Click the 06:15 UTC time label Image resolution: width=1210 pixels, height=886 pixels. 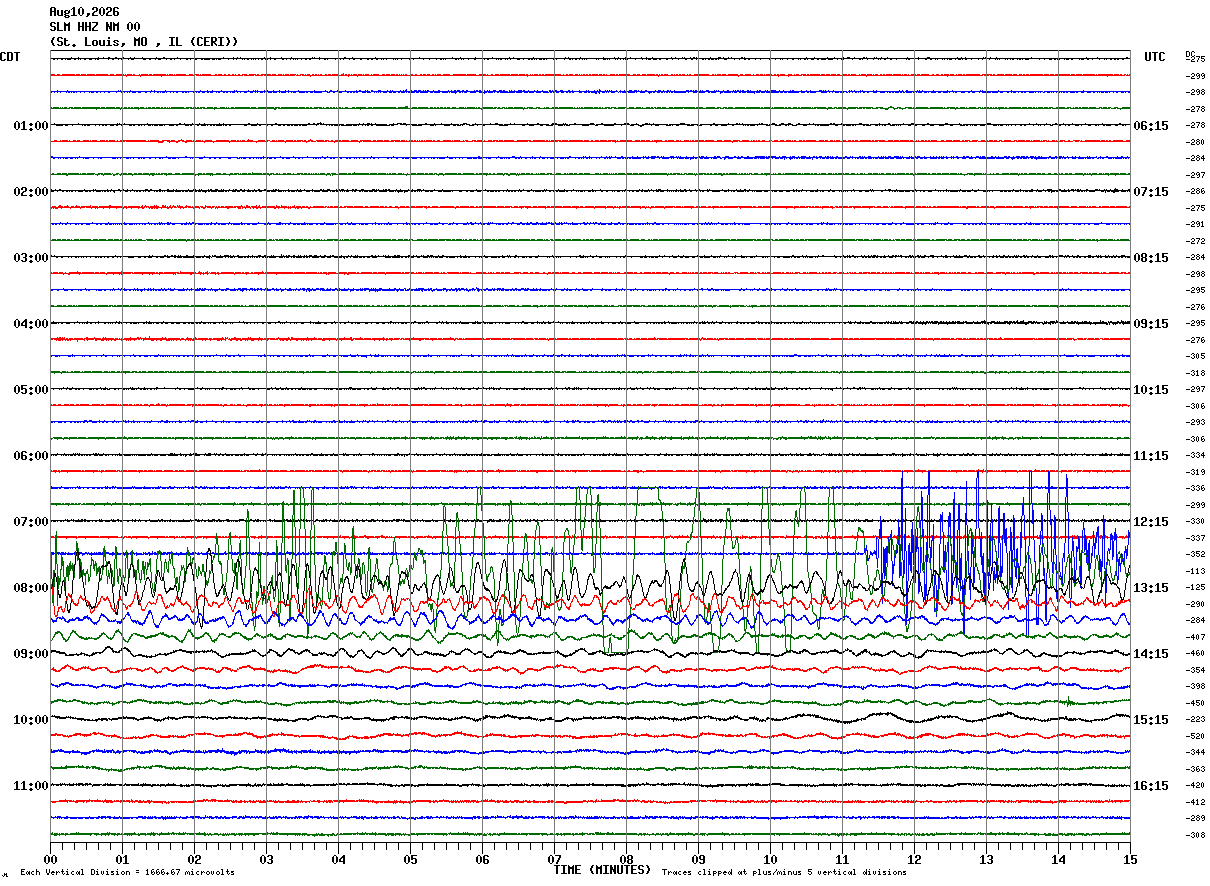coord(1151,126)
